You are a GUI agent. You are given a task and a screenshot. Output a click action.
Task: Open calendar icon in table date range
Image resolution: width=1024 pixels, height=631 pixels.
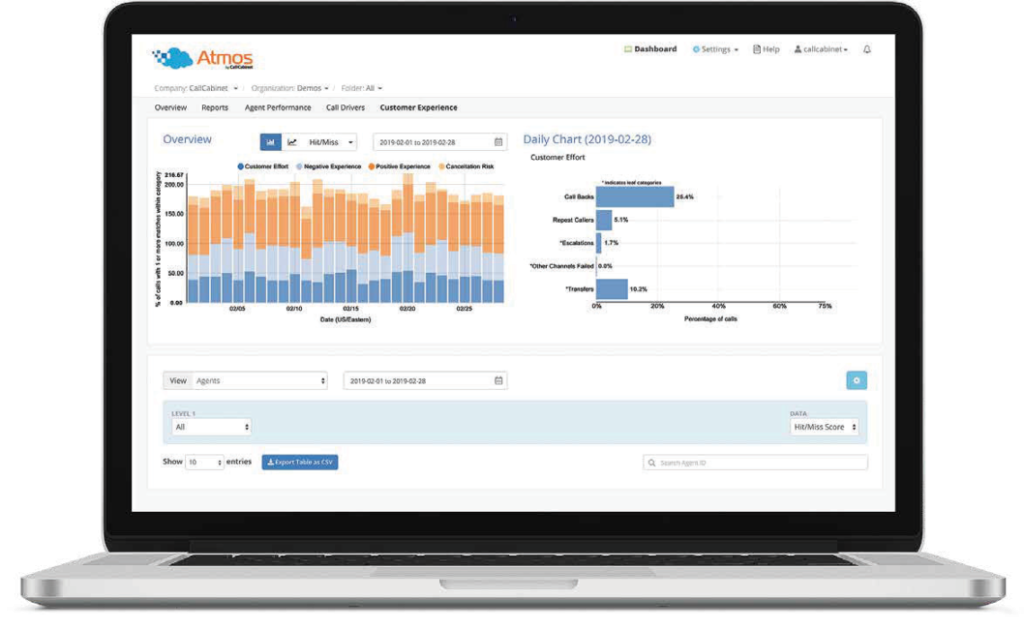(x=498, y=381)
